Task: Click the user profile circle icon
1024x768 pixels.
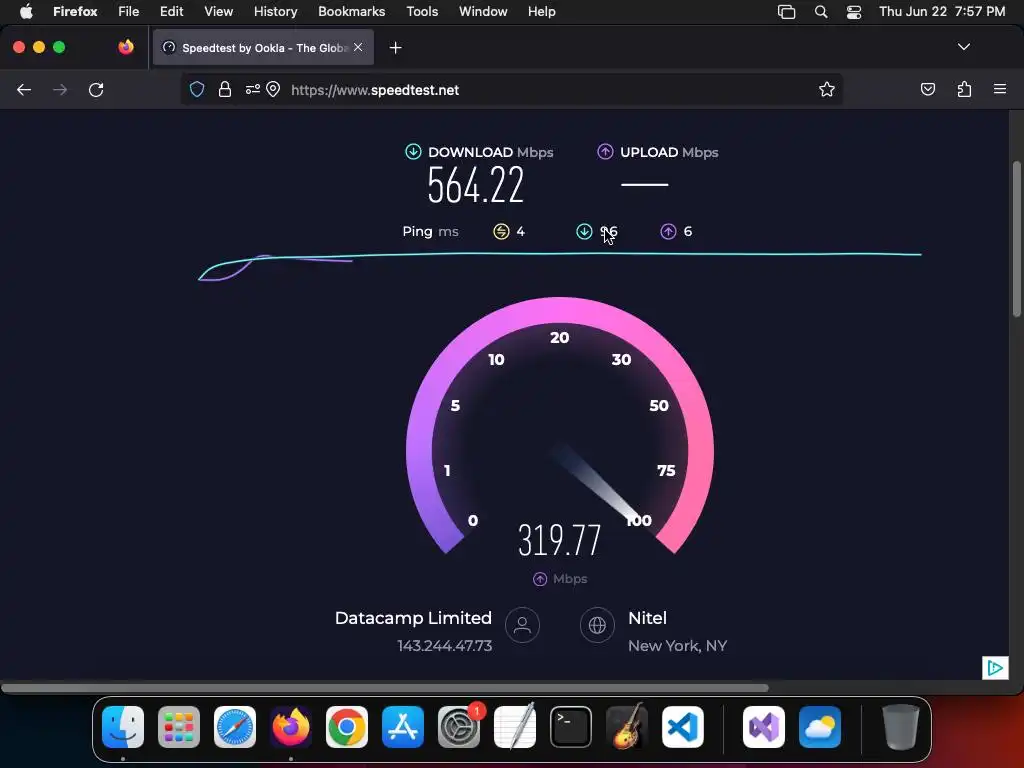Action: point(522,625)
